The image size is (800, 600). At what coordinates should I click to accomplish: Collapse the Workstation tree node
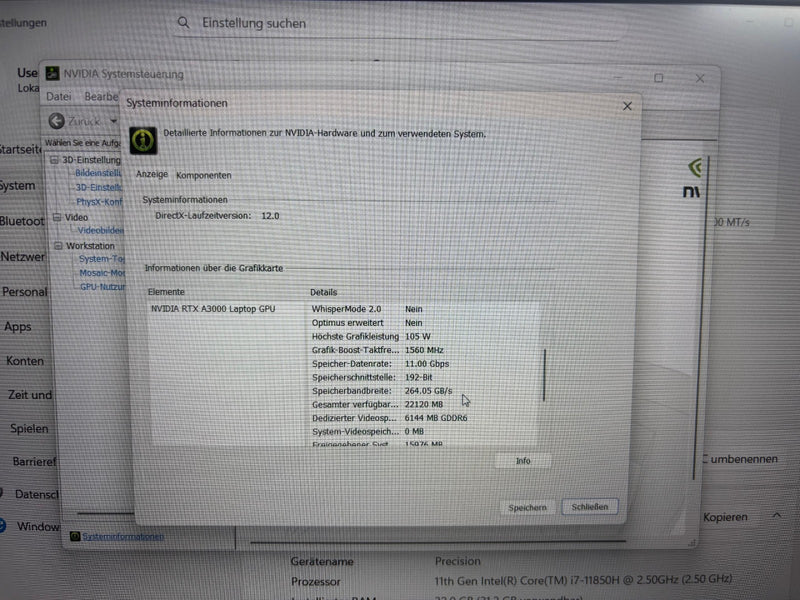click(x=58, y=246)
